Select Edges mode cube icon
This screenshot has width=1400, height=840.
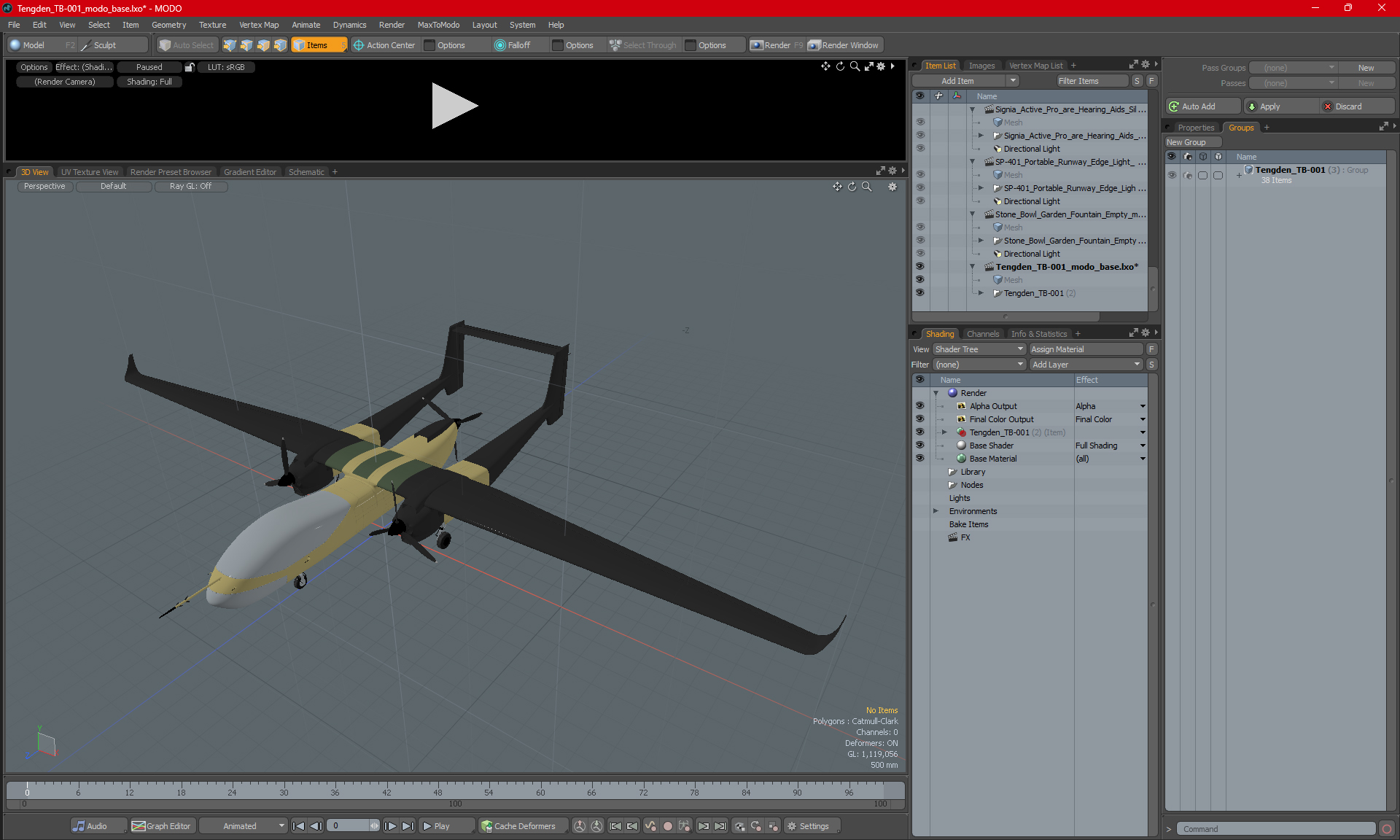(246, 45)
